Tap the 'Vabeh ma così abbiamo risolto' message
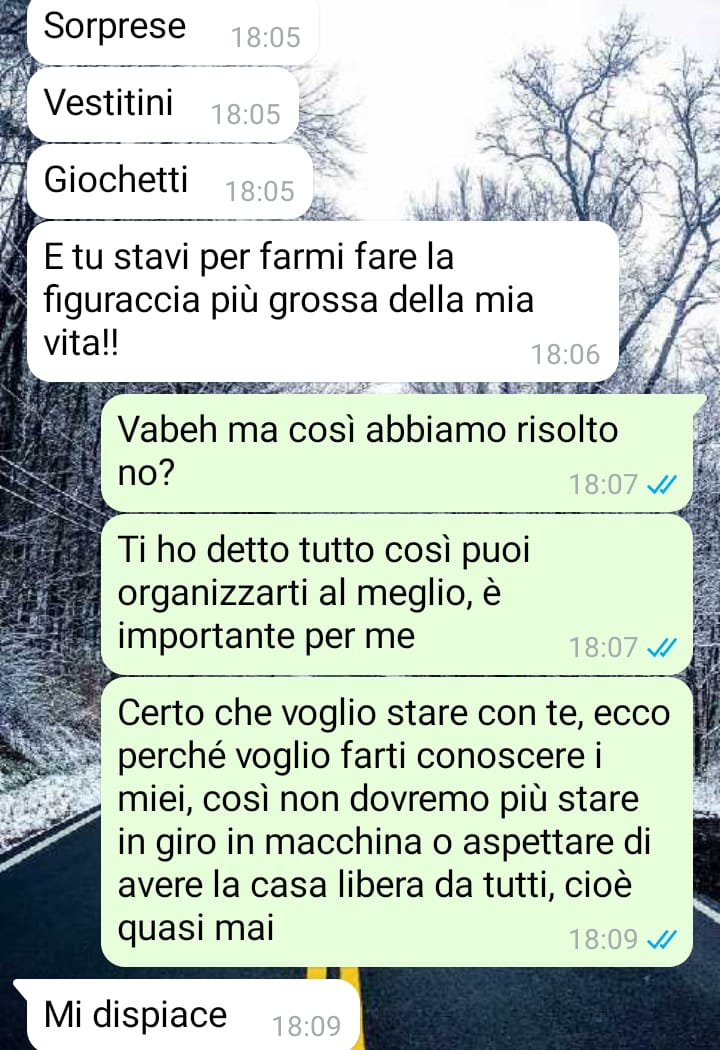 pos(397,453)
